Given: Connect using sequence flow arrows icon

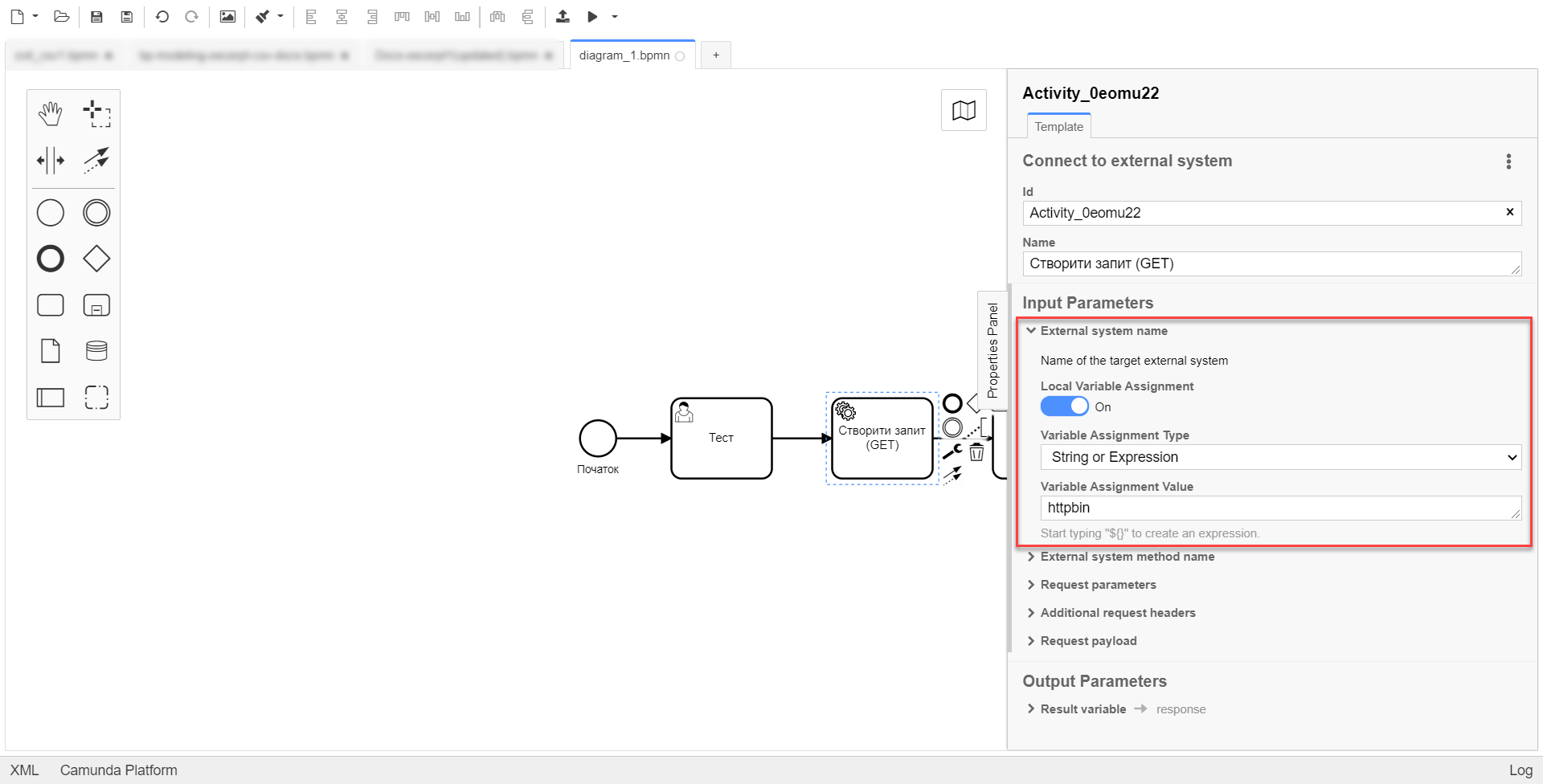Looking at the screenshot, I should (952, 475).
